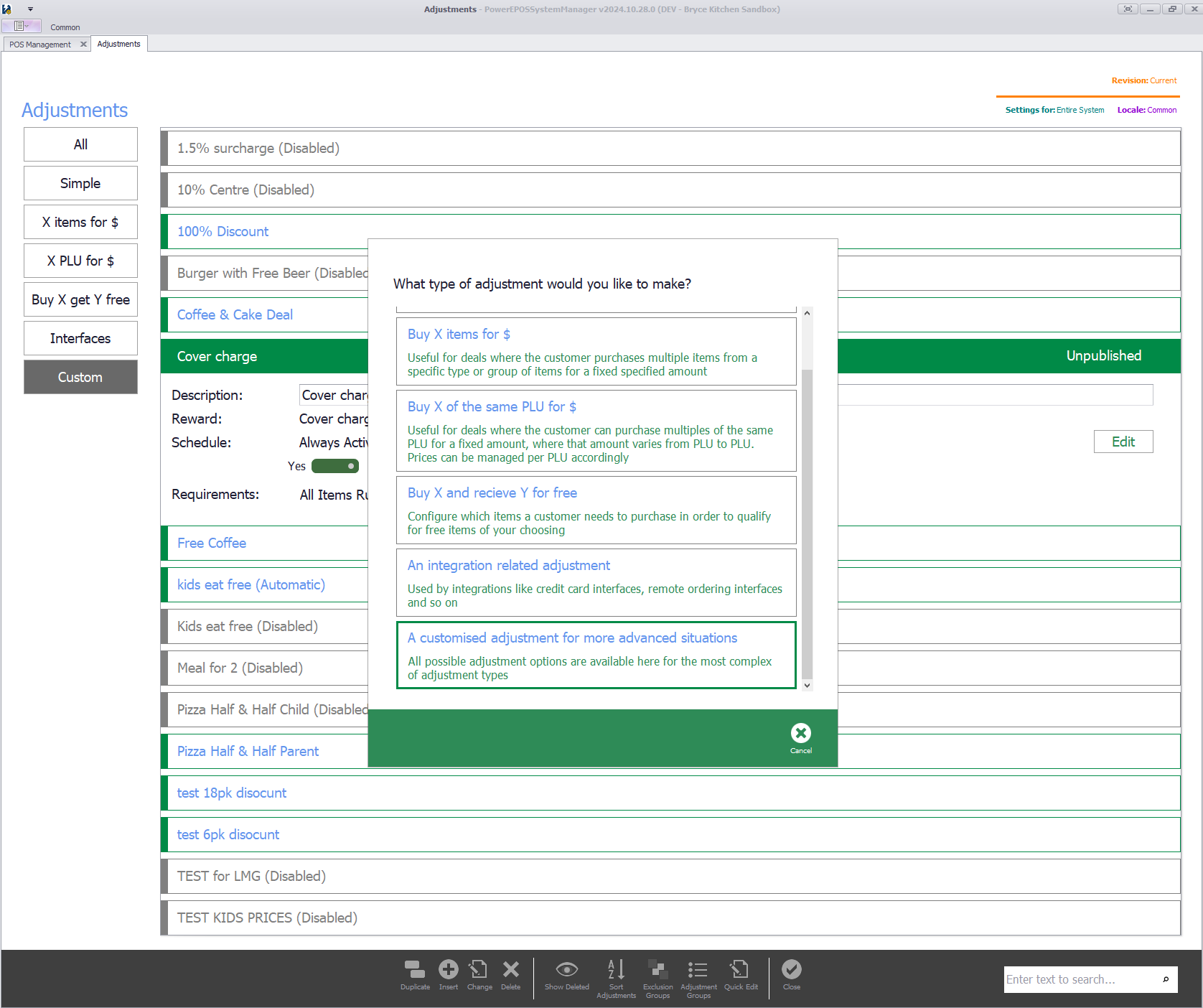Select the Custom filter button

pyautogui.click(x=80, y=377)
